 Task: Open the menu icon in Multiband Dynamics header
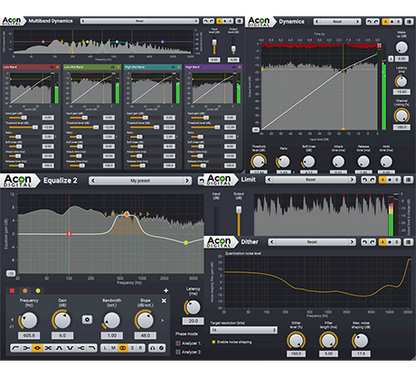(x=239, y=21)
